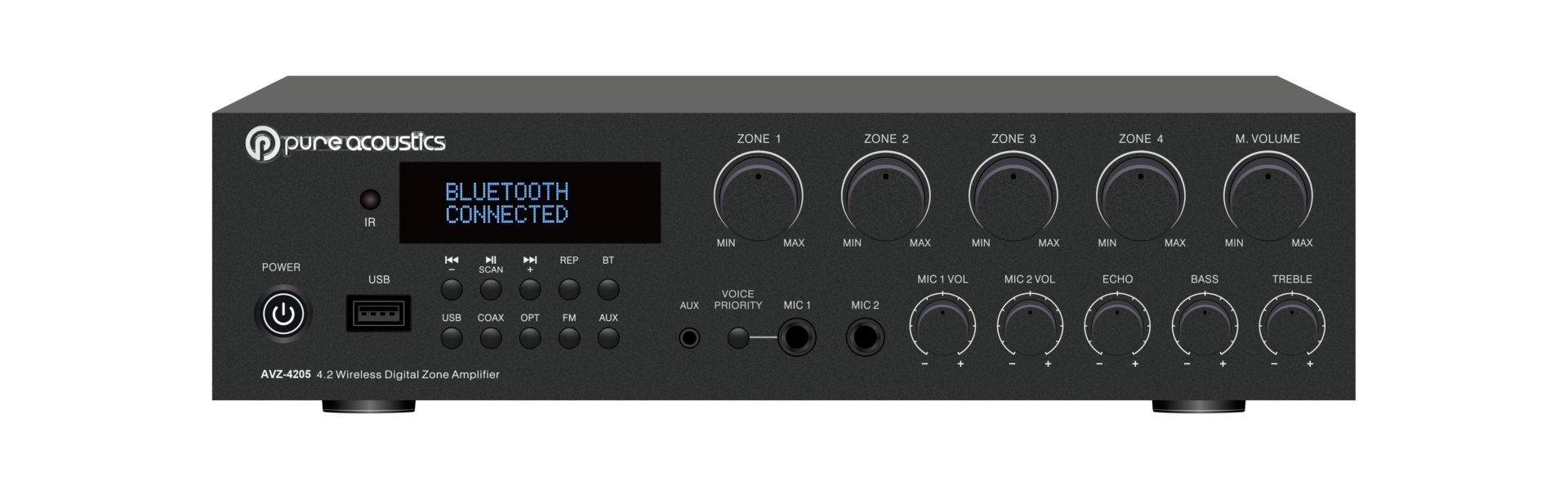Image resolution: width=1568 pixels, height=490 pixels.
Task: Click the POWER label
Action: (x=281, y=267)
